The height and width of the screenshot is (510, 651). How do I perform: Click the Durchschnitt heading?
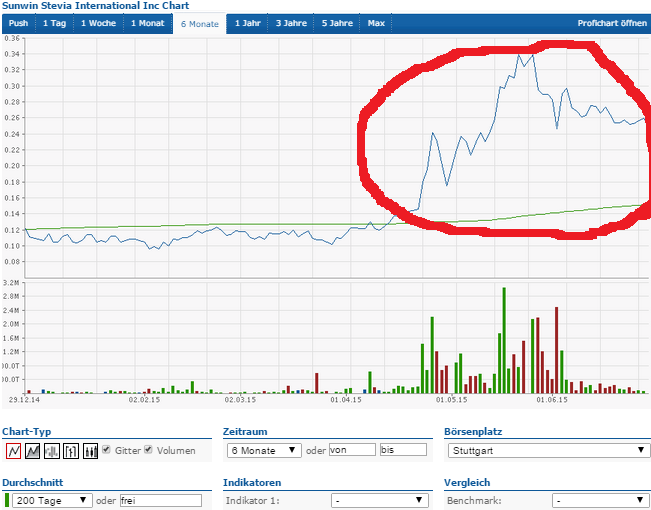pos(32,483)
